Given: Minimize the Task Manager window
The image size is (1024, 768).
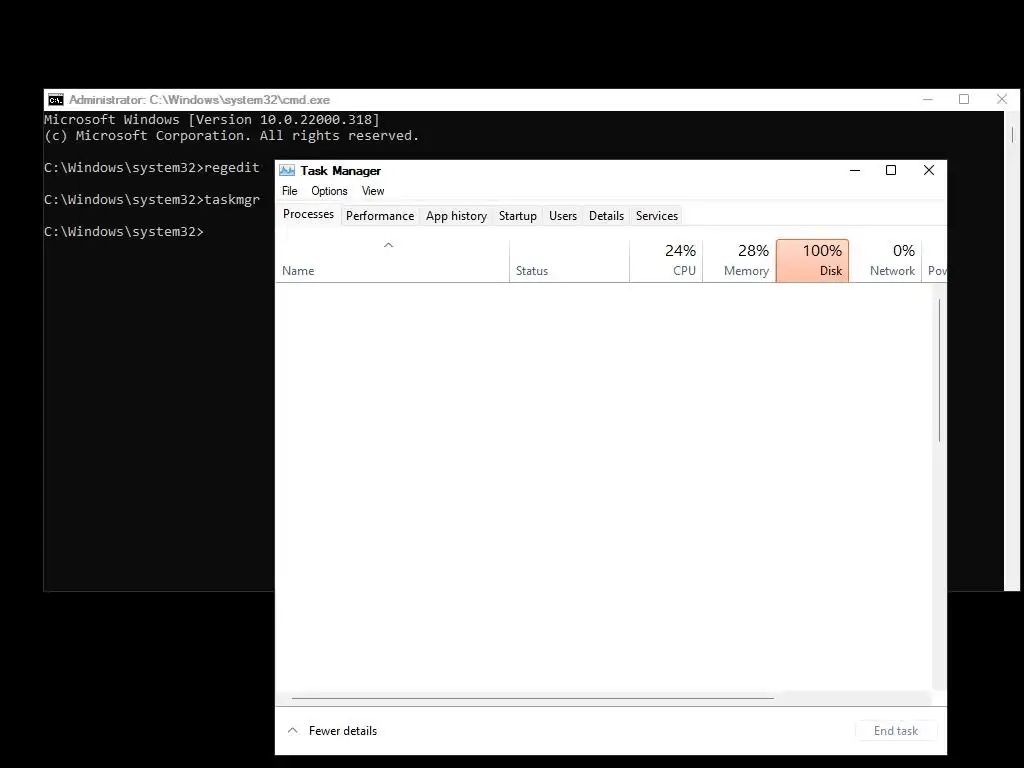Looking at the screenshot, I should (x=855, y=170).
